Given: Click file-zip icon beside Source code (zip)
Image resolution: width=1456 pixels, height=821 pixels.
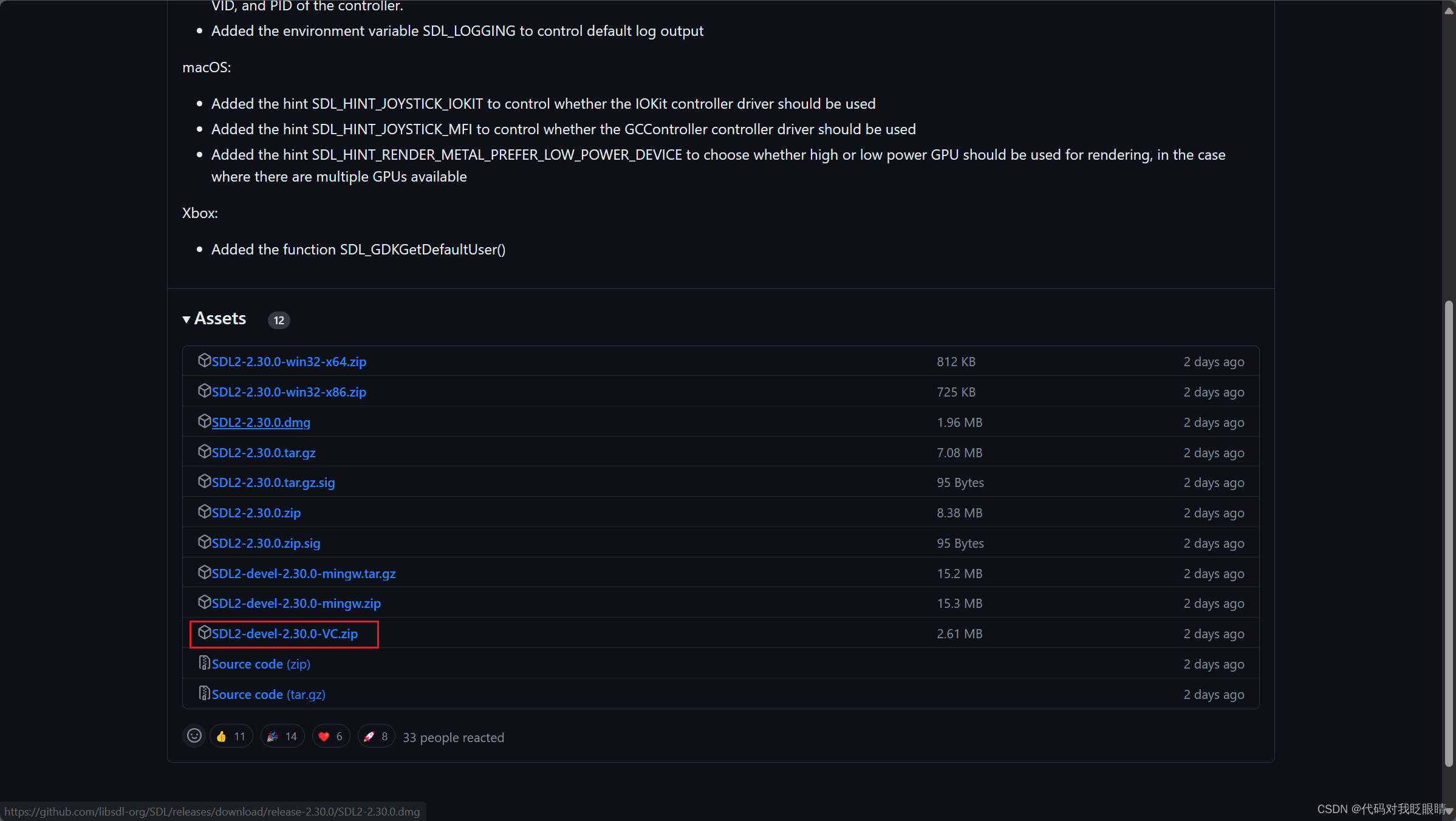Looking at the screenshot, I should tap(204, 663).
